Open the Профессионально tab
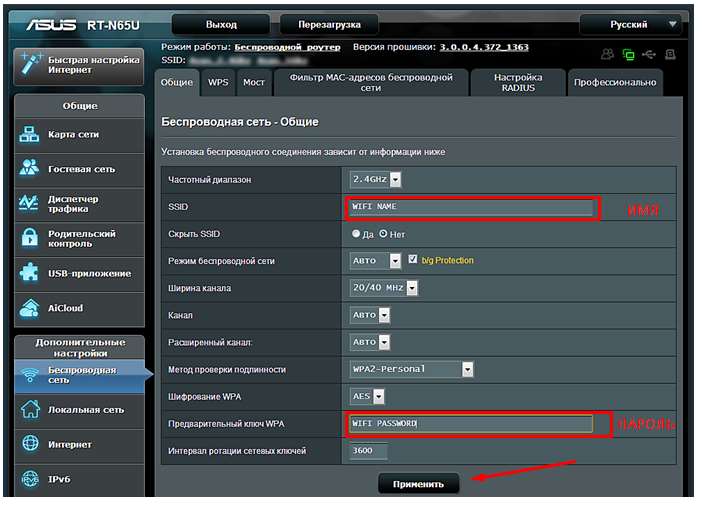The image size is (702, 505). click(x=615, y=83)
